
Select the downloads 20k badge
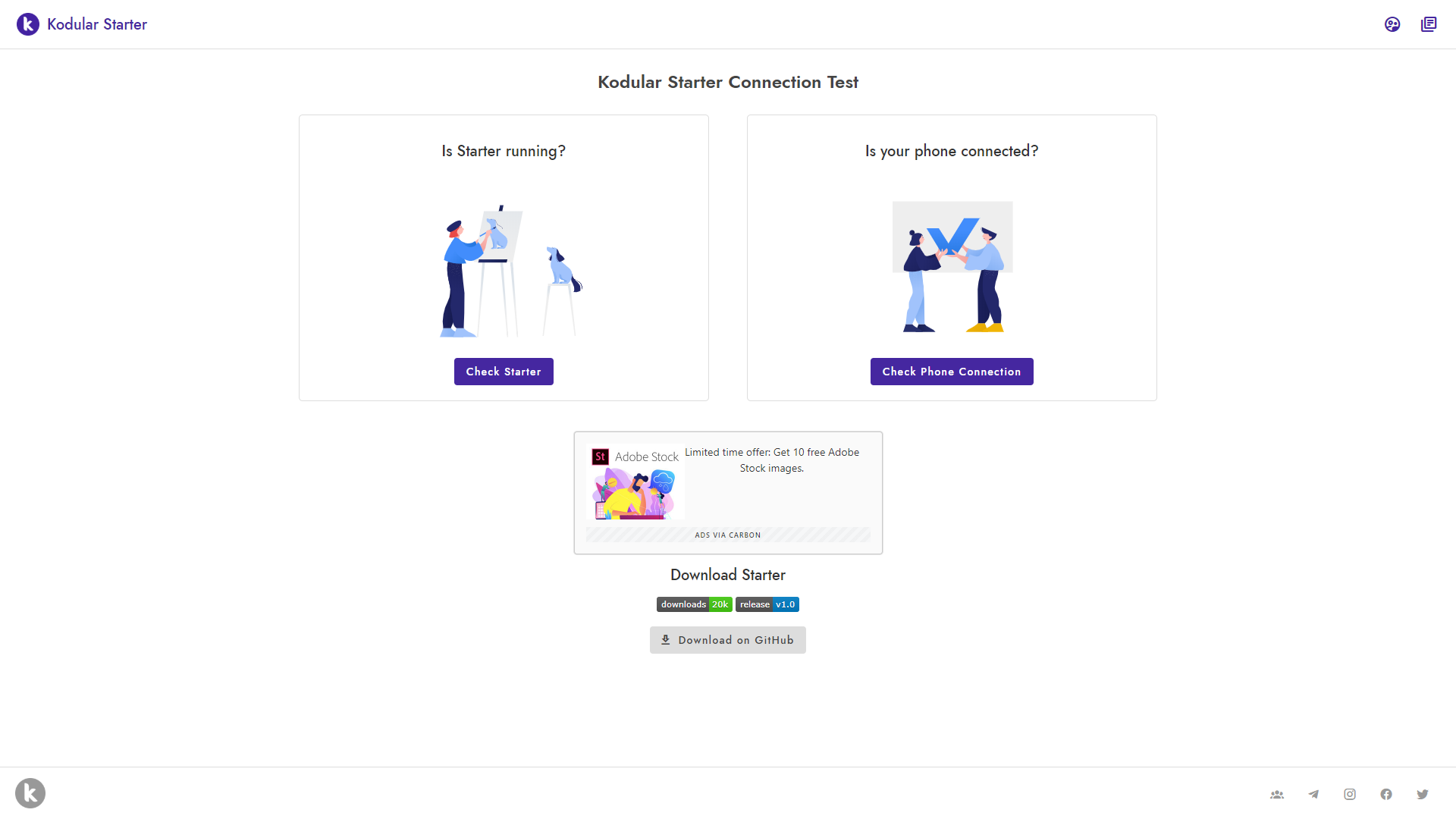[694, 604]
